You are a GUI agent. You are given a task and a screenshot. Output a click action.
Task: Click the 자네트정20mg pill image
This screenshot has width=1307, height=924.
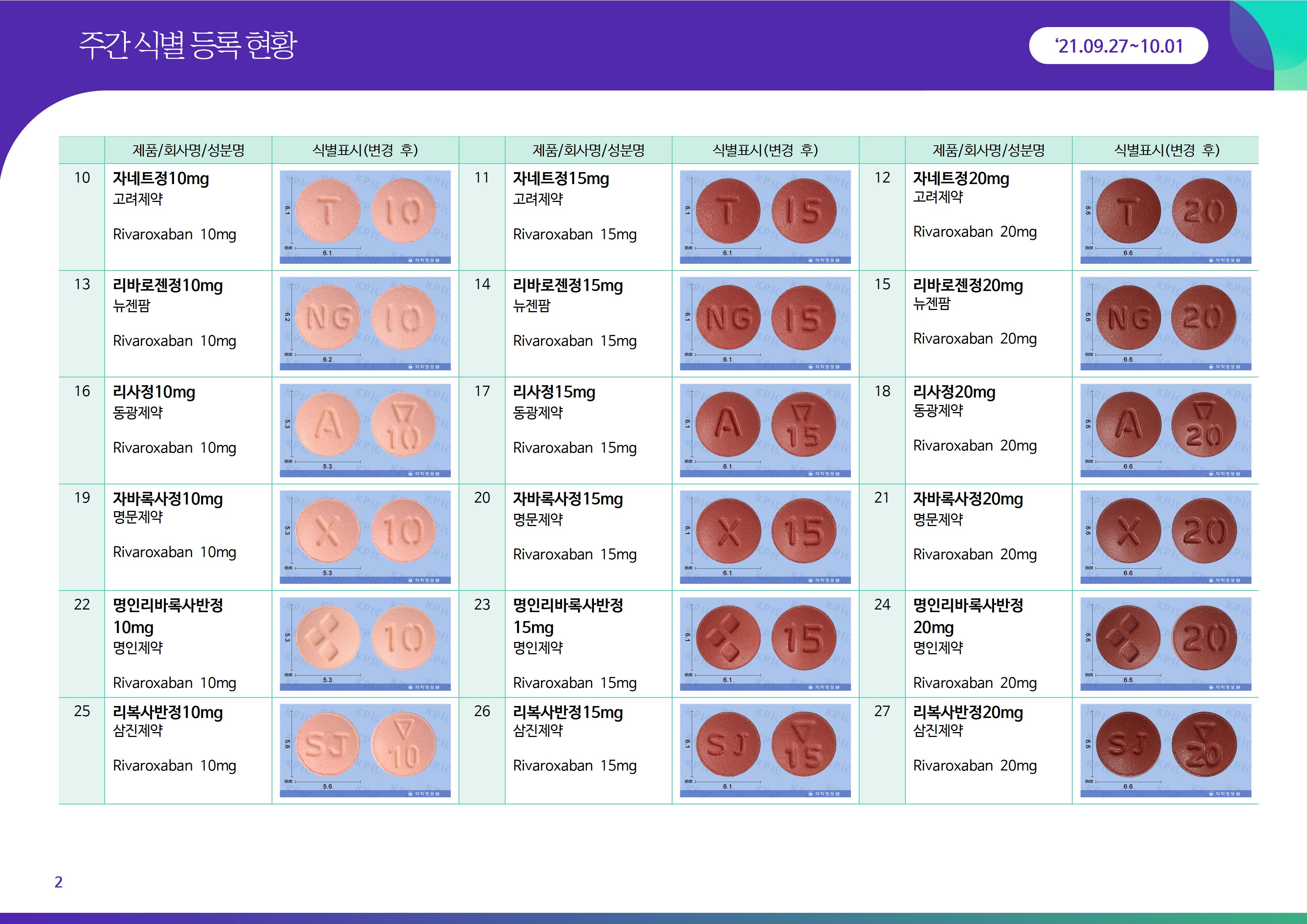coord(1165,217)
